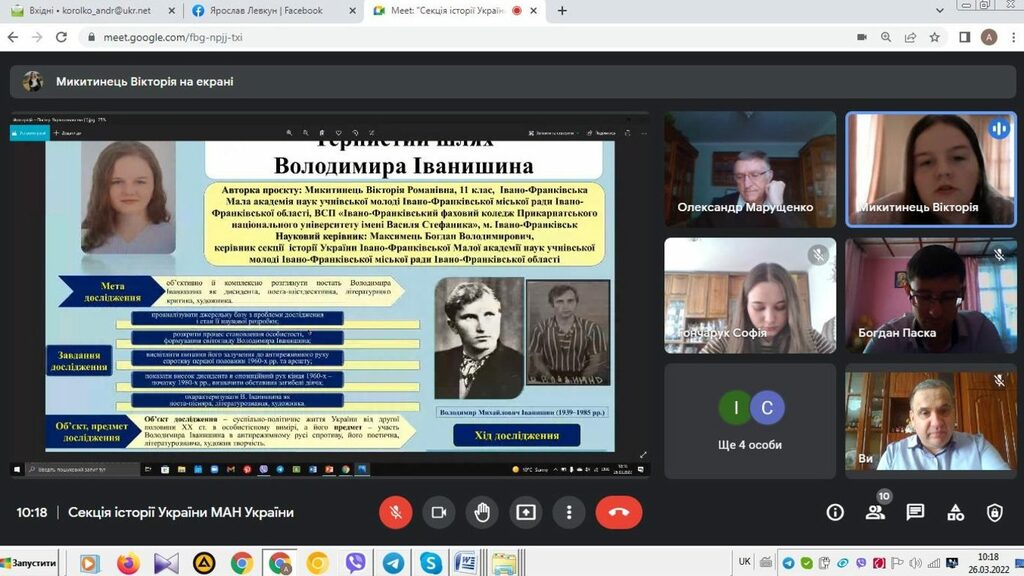
Task: Raise hand in the meeting
Action: pos(482,512)
